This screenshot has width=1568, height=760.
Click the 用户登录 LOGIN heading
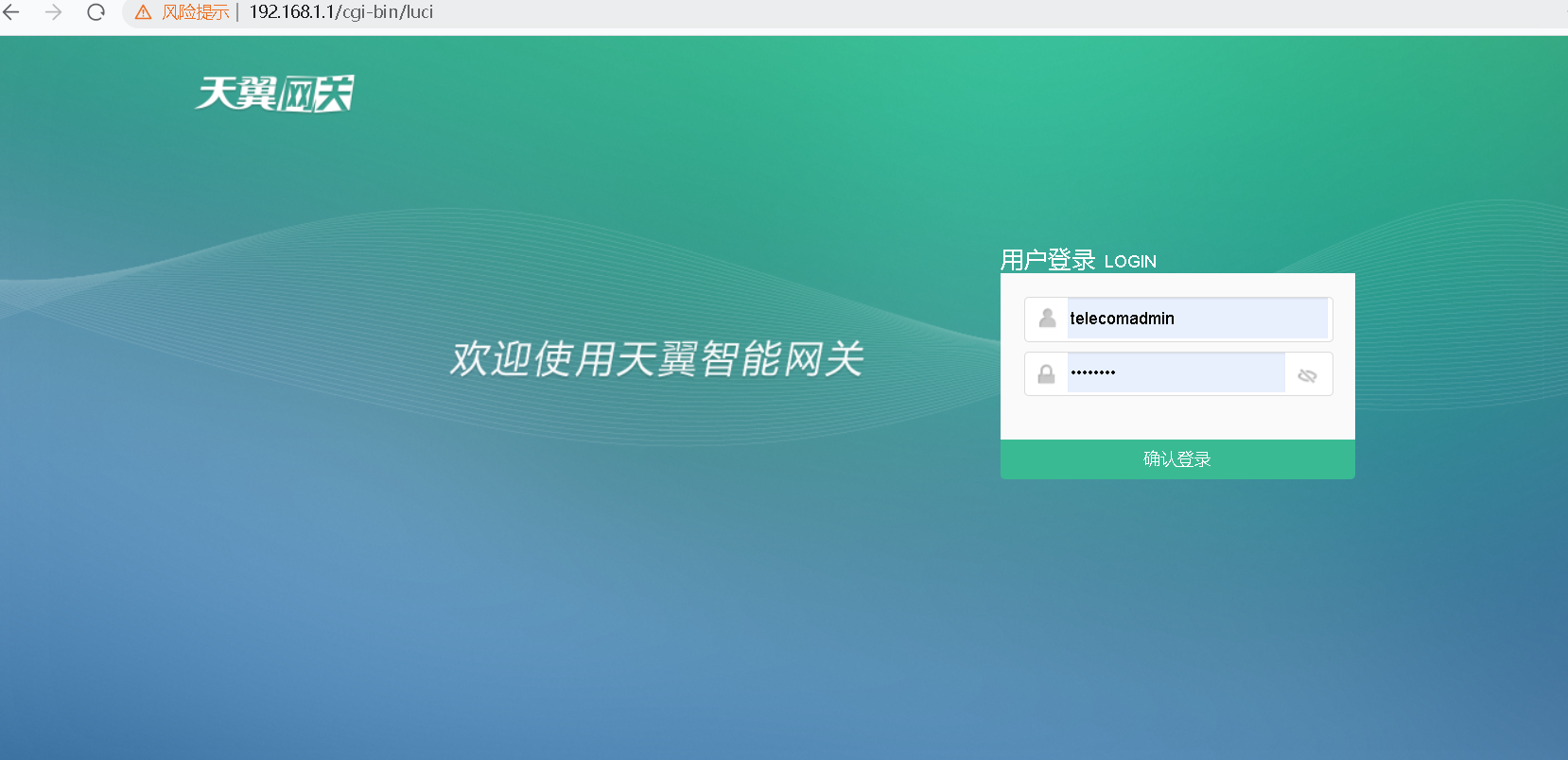(x=1078, y=260)
